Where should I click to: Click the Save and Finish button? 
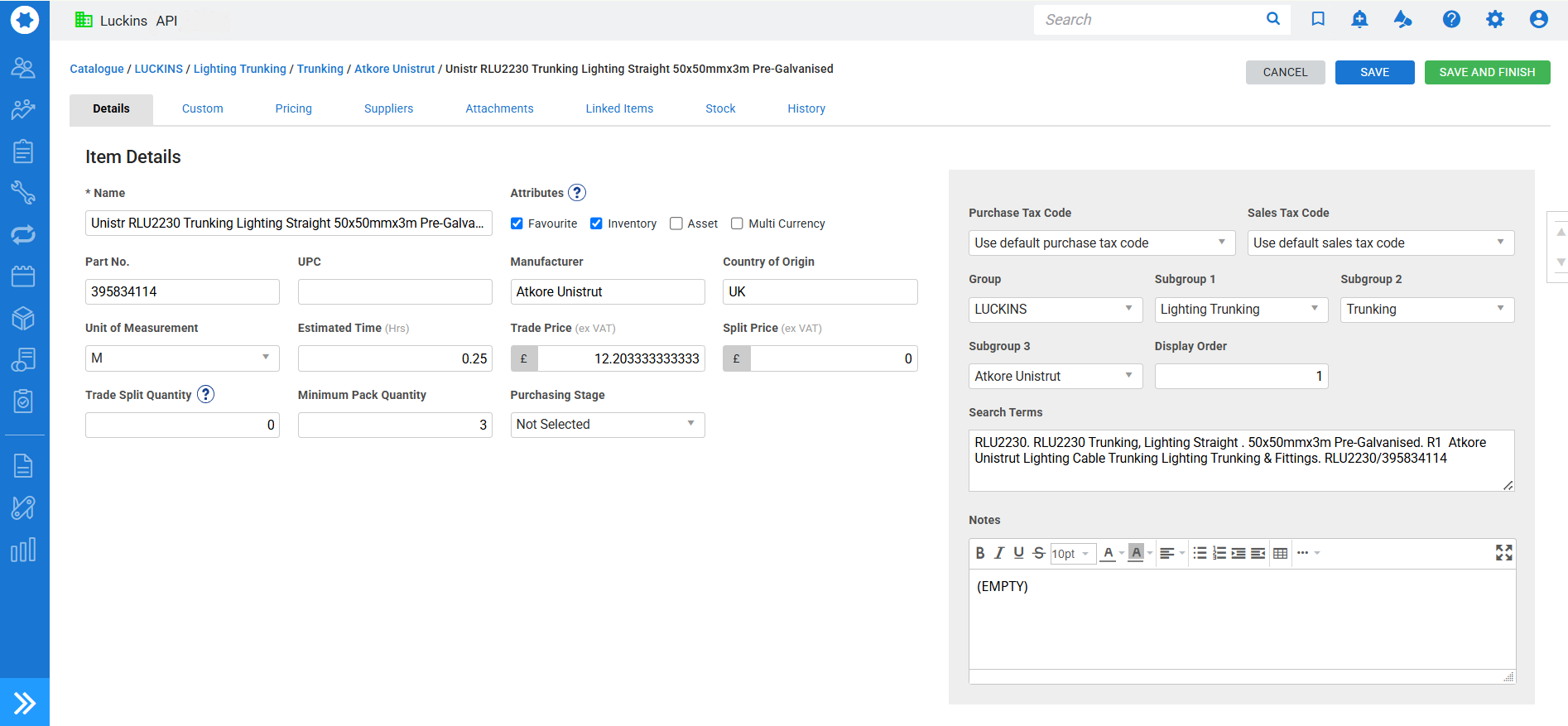point(1486,72)
